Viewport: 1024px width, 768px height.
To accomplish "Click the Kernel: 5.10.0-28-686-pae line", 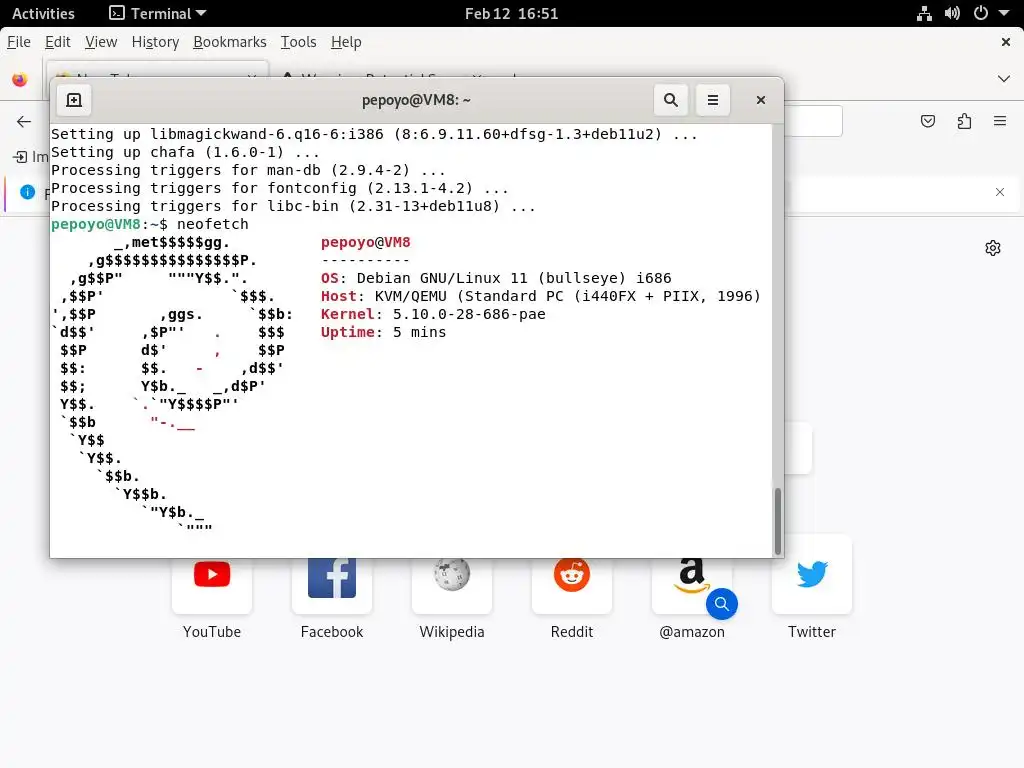I will [x=433, y=314].
